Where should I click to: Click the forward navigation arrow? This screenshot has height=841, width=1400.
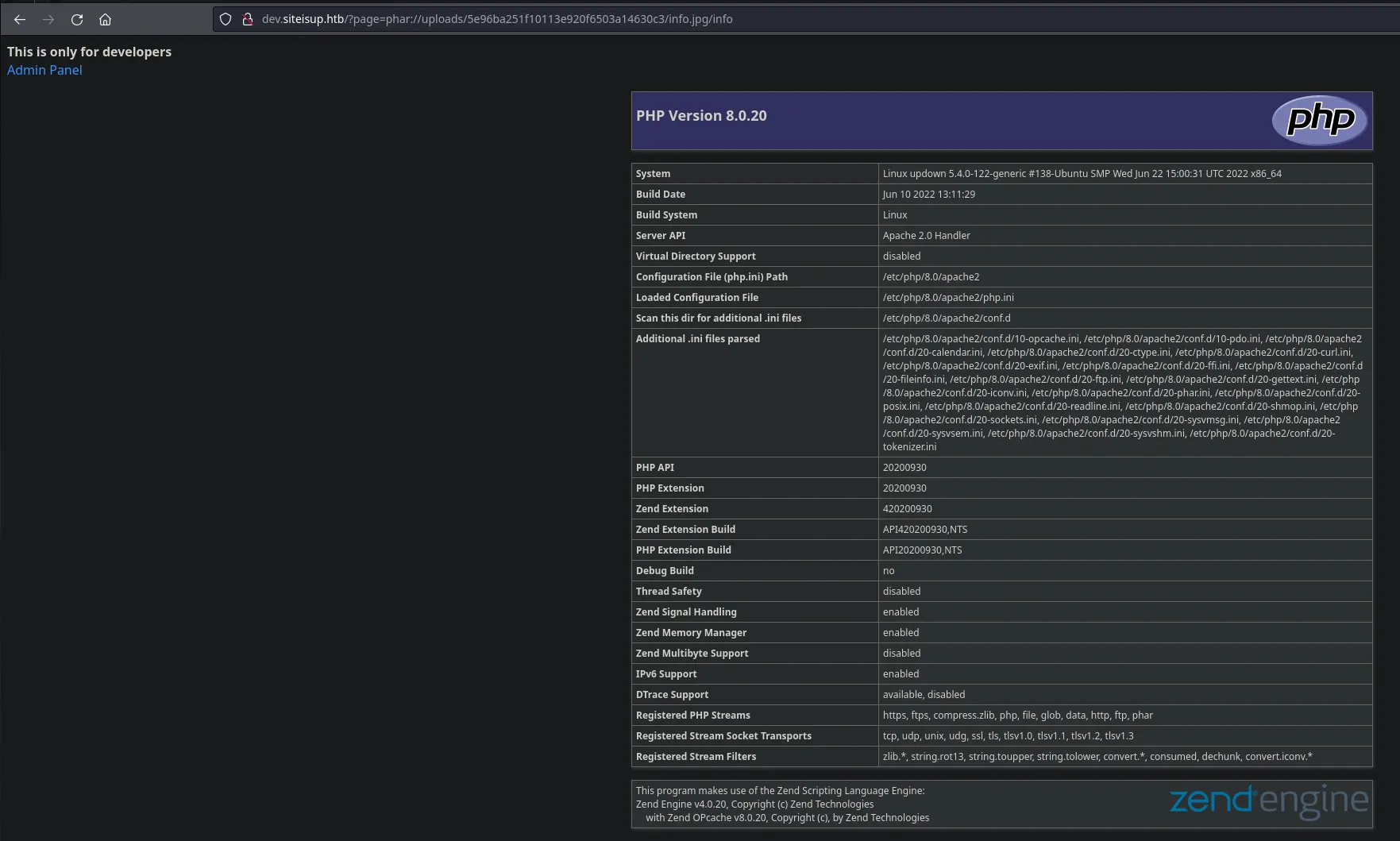click(48, 19)
